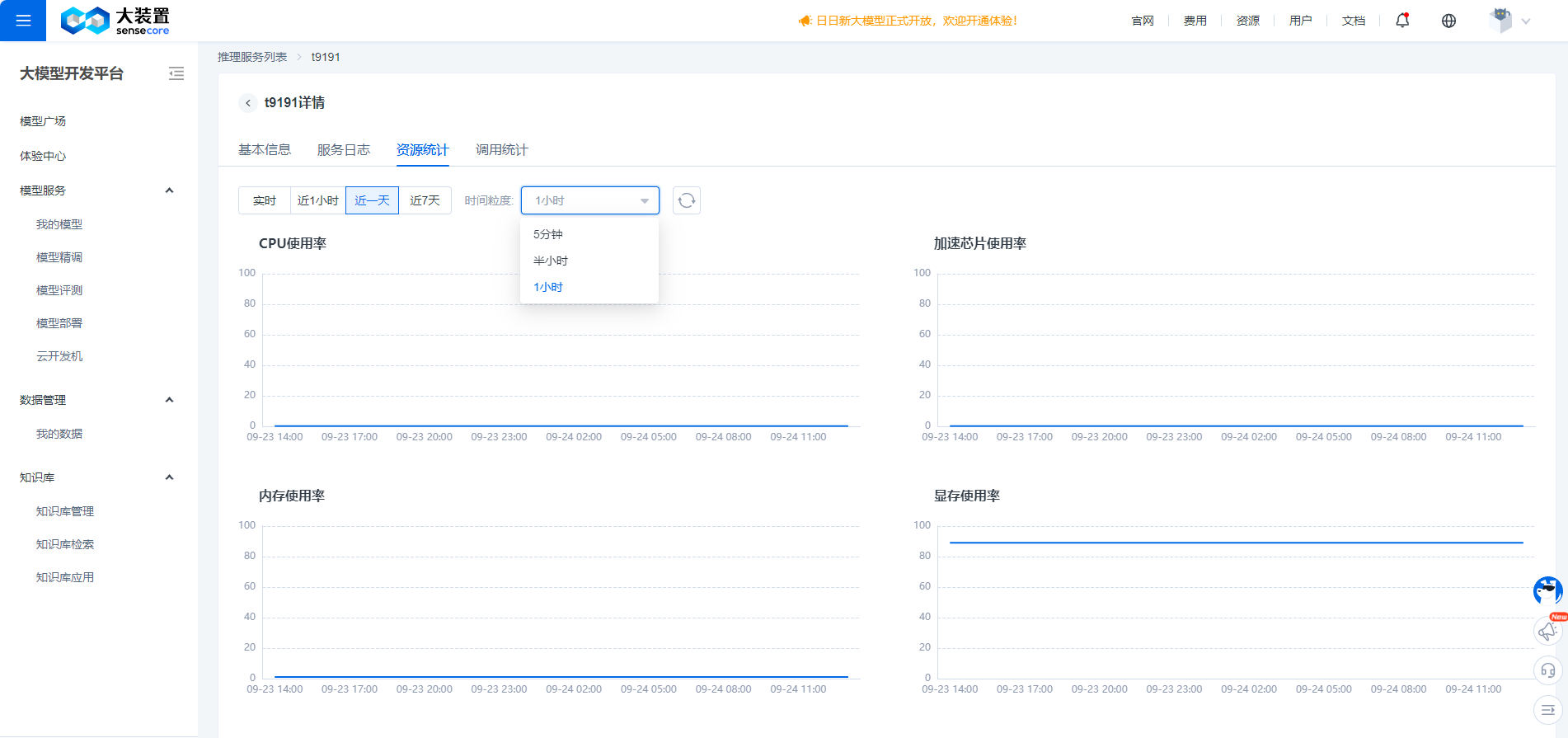The width and height of the screenshot is (1568, 738).
Task: Open the robot assistant floating icon
Action: coord(1547,590)
